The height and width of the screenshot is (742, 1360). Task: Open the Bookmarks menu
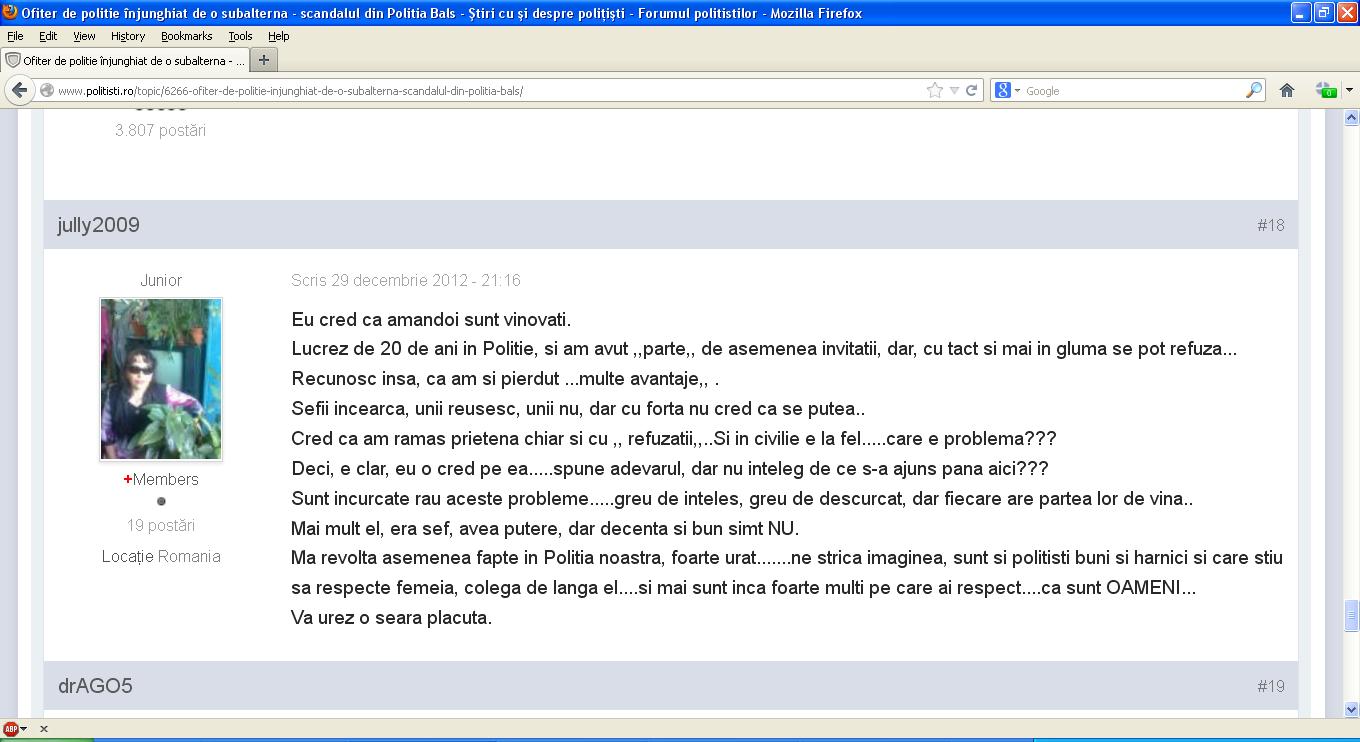point(186,36)
